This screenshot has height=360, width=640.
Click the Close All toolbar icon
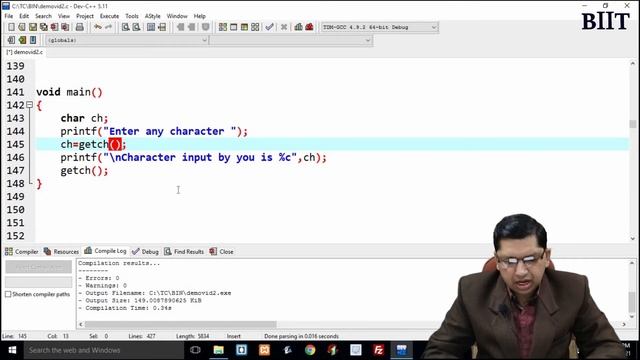[65, 27]
